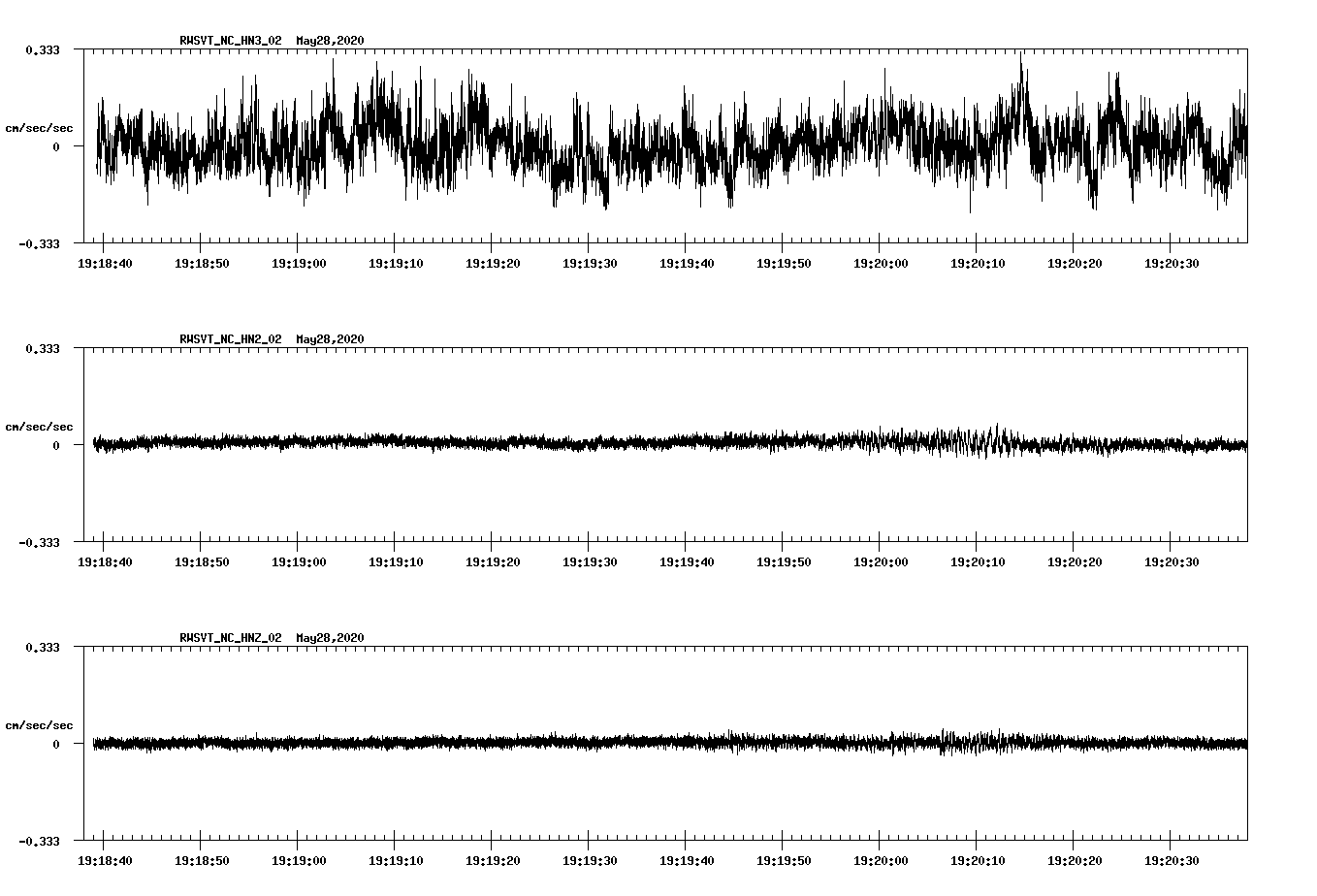The height and width of the screenshot is (896, 1317).
Task: Pick 19:19:10 time label on HN3 plot
Action: coord(395,264)
